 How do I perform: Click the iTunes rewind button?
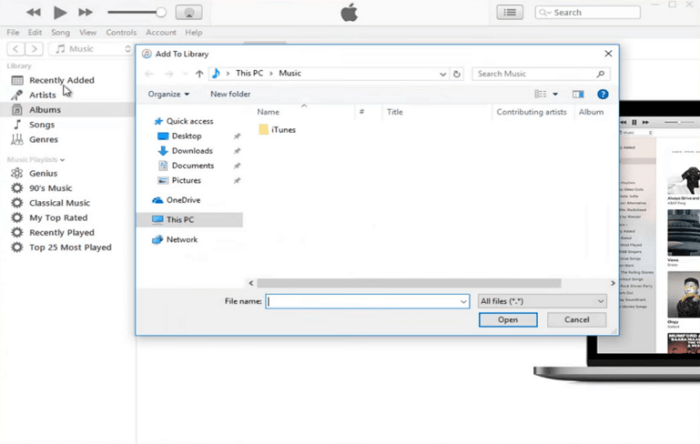(x=33, y=12)
